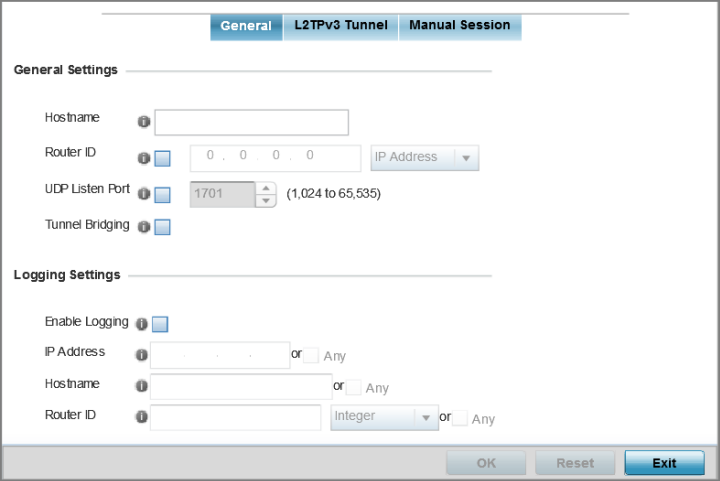Increase UDP port with the up arrow

(266, 188)
